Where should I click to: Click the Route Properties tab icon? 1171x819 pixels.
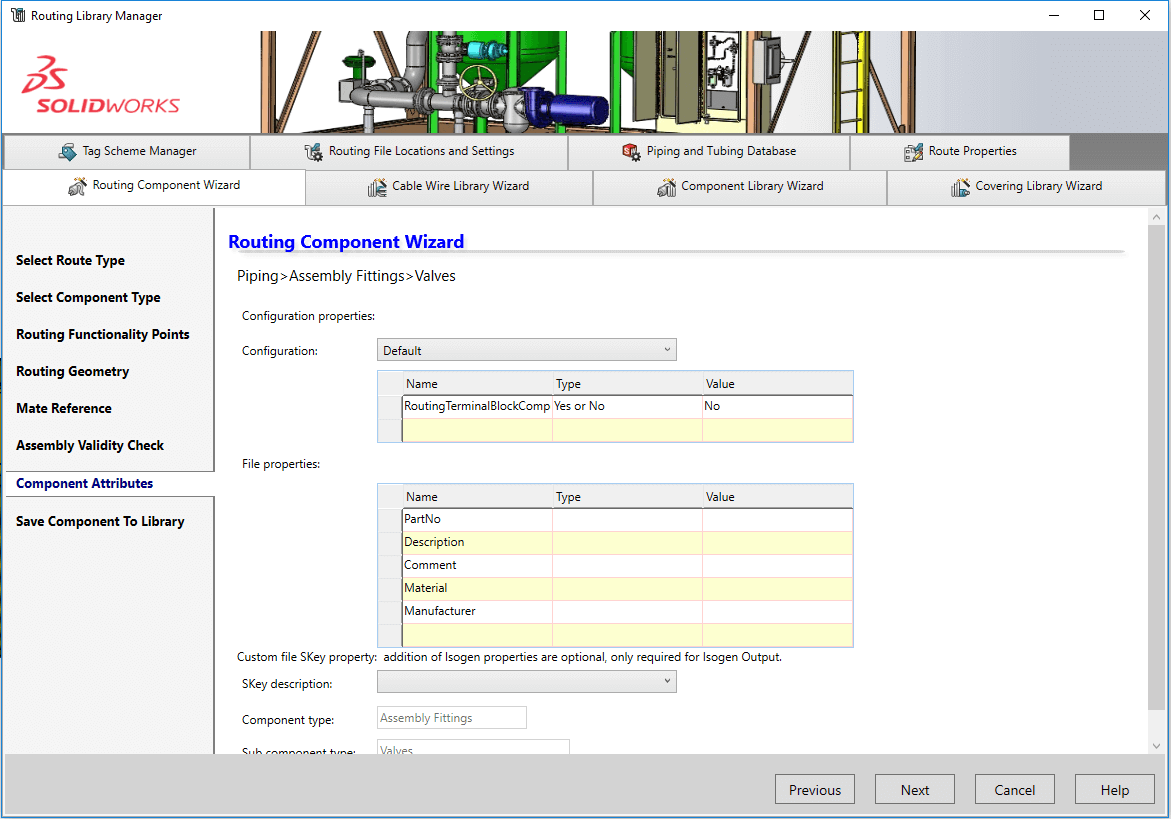[914, 152]
